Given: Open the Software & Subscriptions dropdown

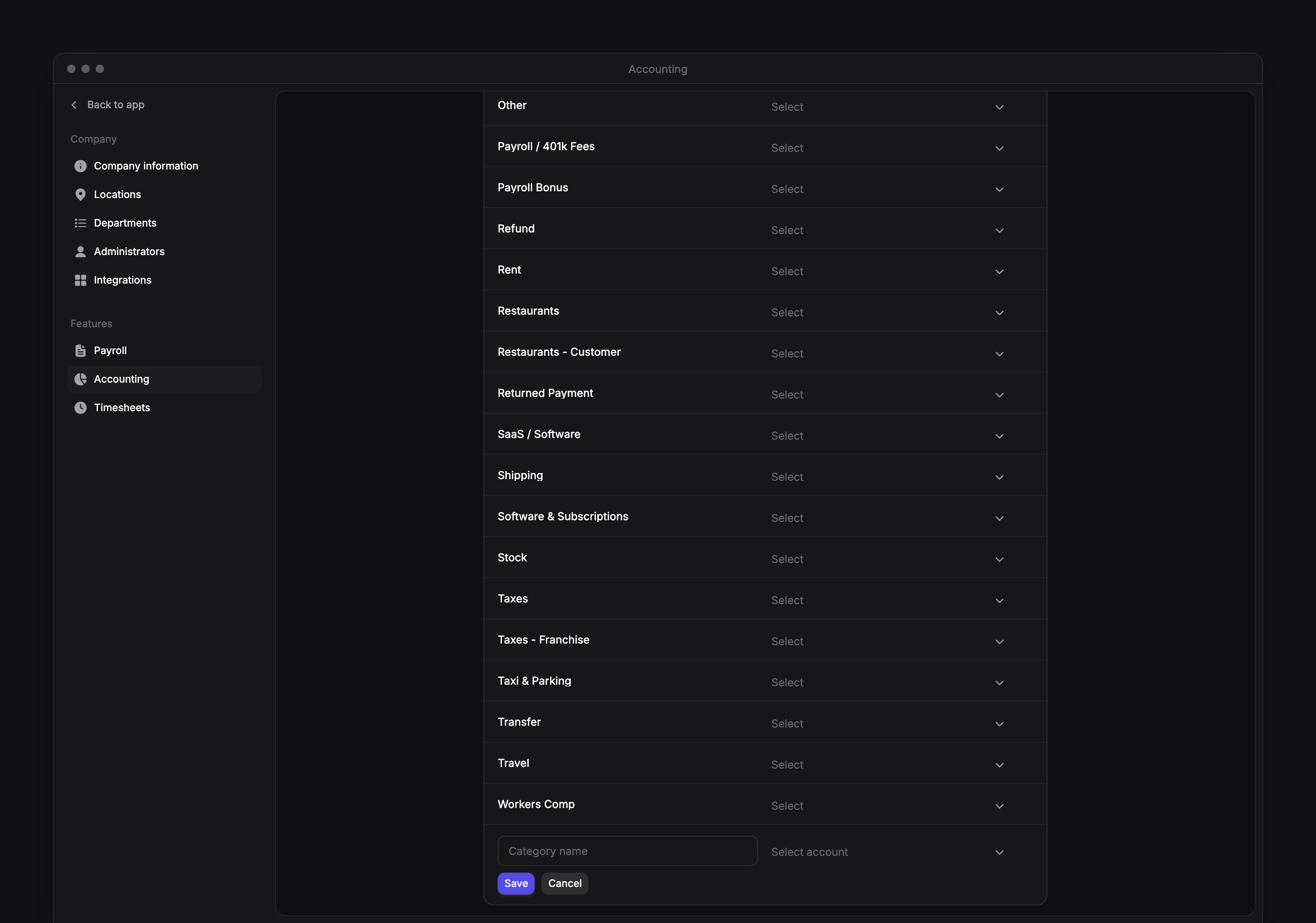Looking at the screenshot, I should pyautogui.click(x=887, y=519).
